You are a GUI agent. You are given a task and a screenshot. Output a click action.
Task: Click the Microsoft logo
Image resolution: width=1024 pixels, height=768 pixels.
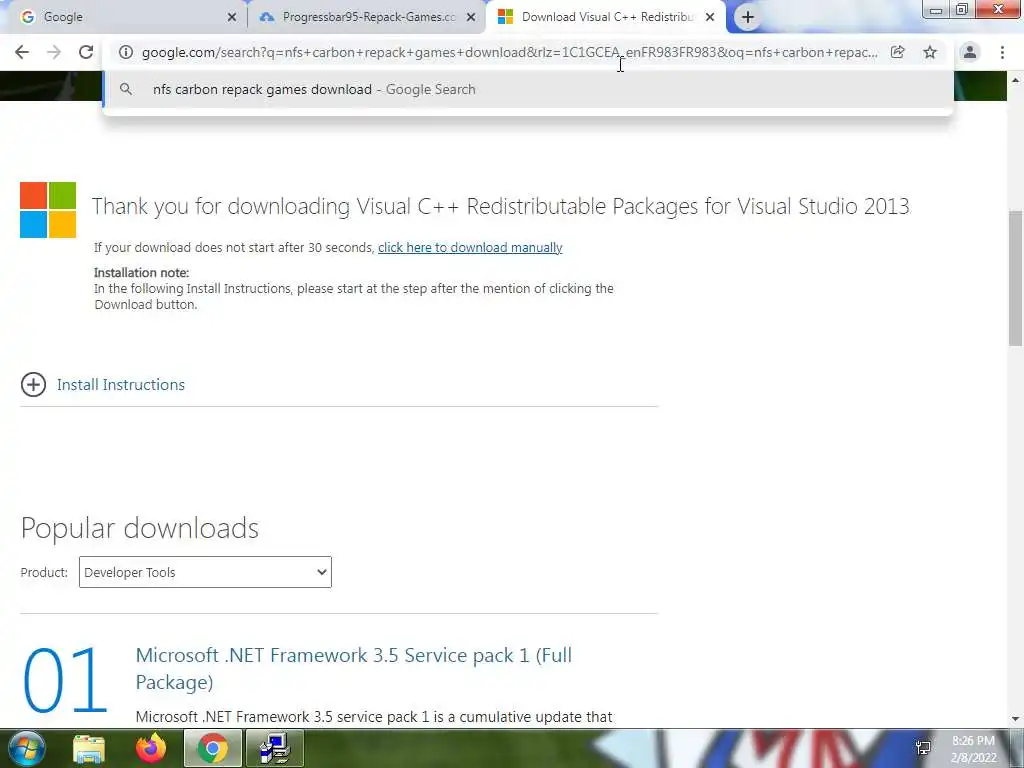tap(48, 210)
